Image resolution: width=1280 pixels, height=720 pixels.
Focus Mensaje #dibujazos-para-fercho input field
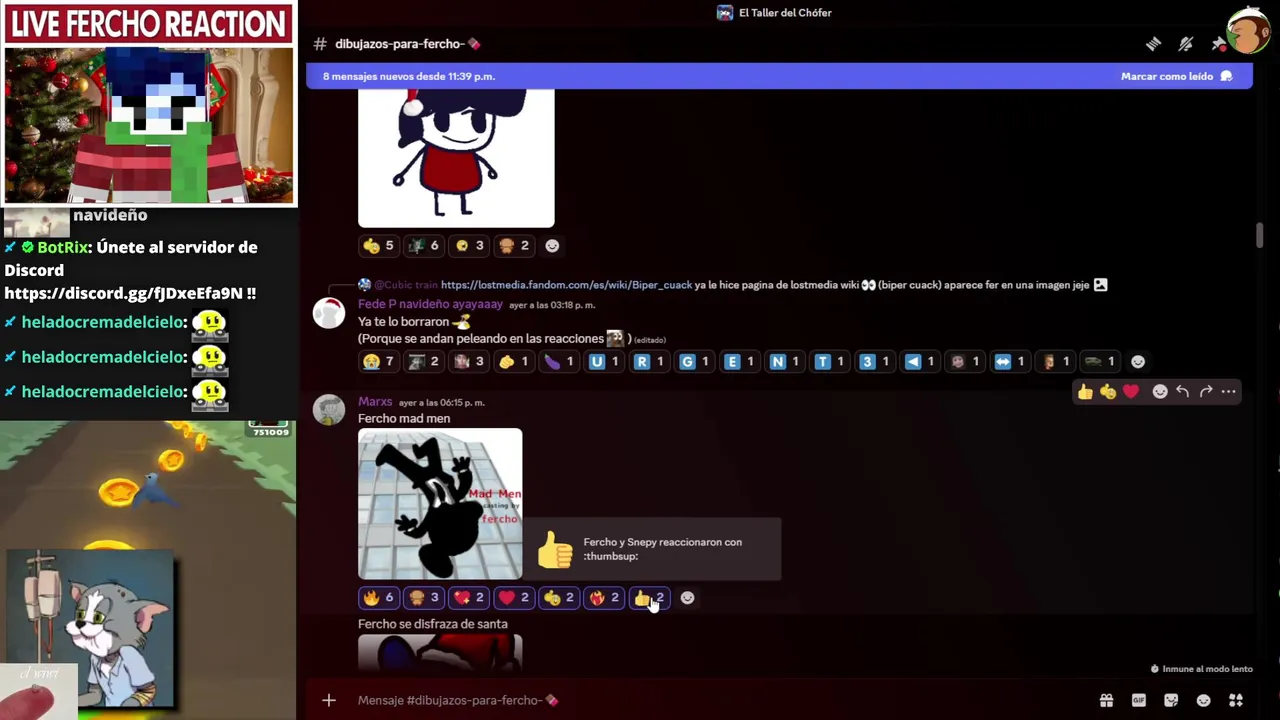[x=720, y=700]
